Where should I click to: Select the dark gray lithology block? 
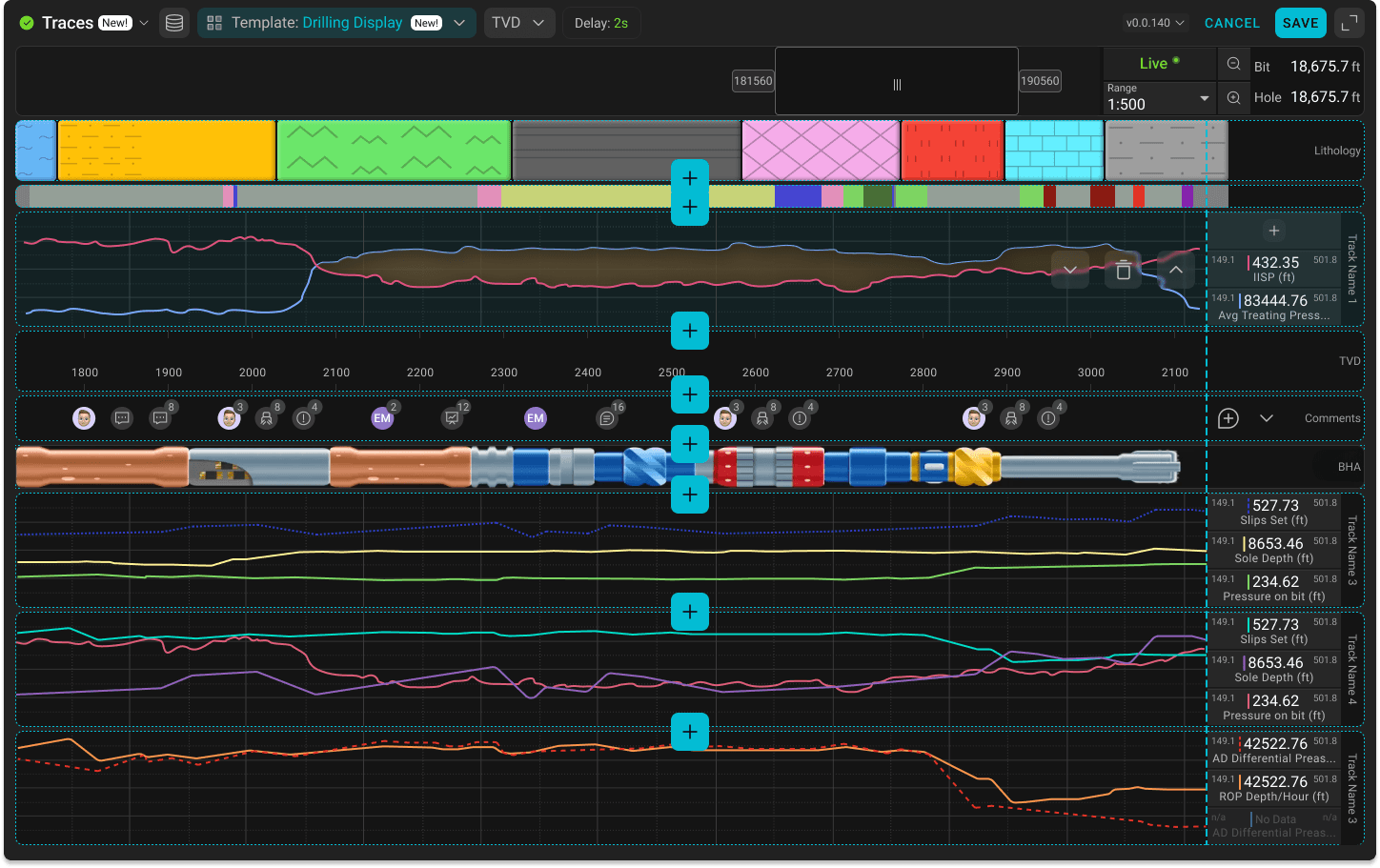(x=626, y=151)
